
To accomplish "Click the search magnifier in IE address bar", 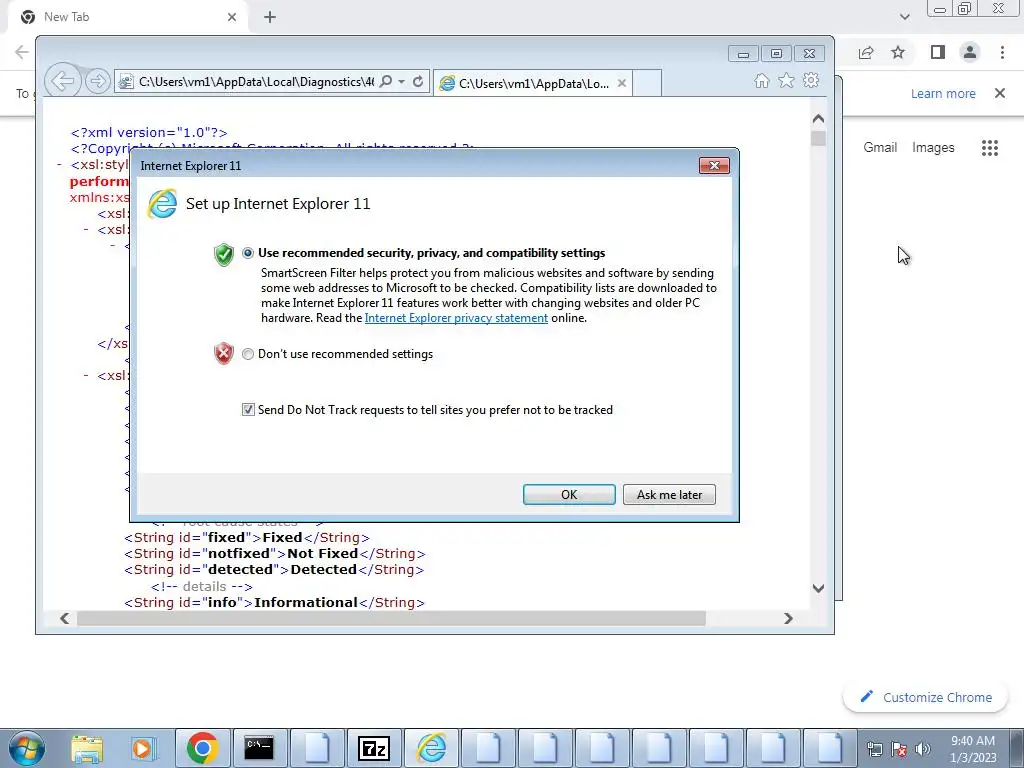I will point(386,82).
